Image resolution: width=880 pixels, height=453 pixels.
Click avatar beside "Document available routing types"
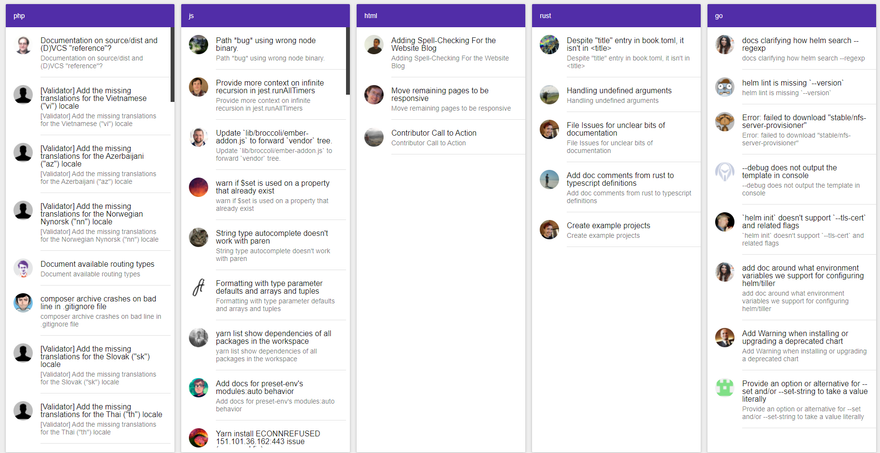(x=23, y=268)
